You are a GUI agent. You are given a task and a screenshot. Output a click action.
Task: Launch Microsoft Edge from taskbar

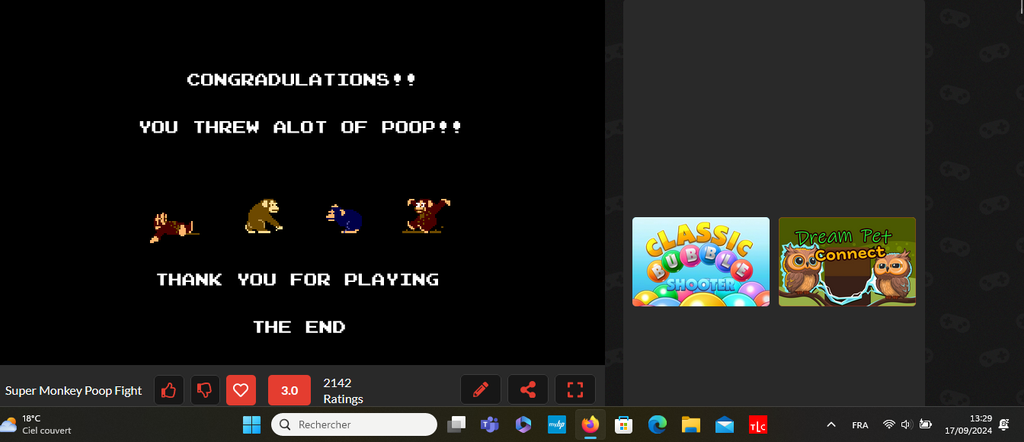657,425
